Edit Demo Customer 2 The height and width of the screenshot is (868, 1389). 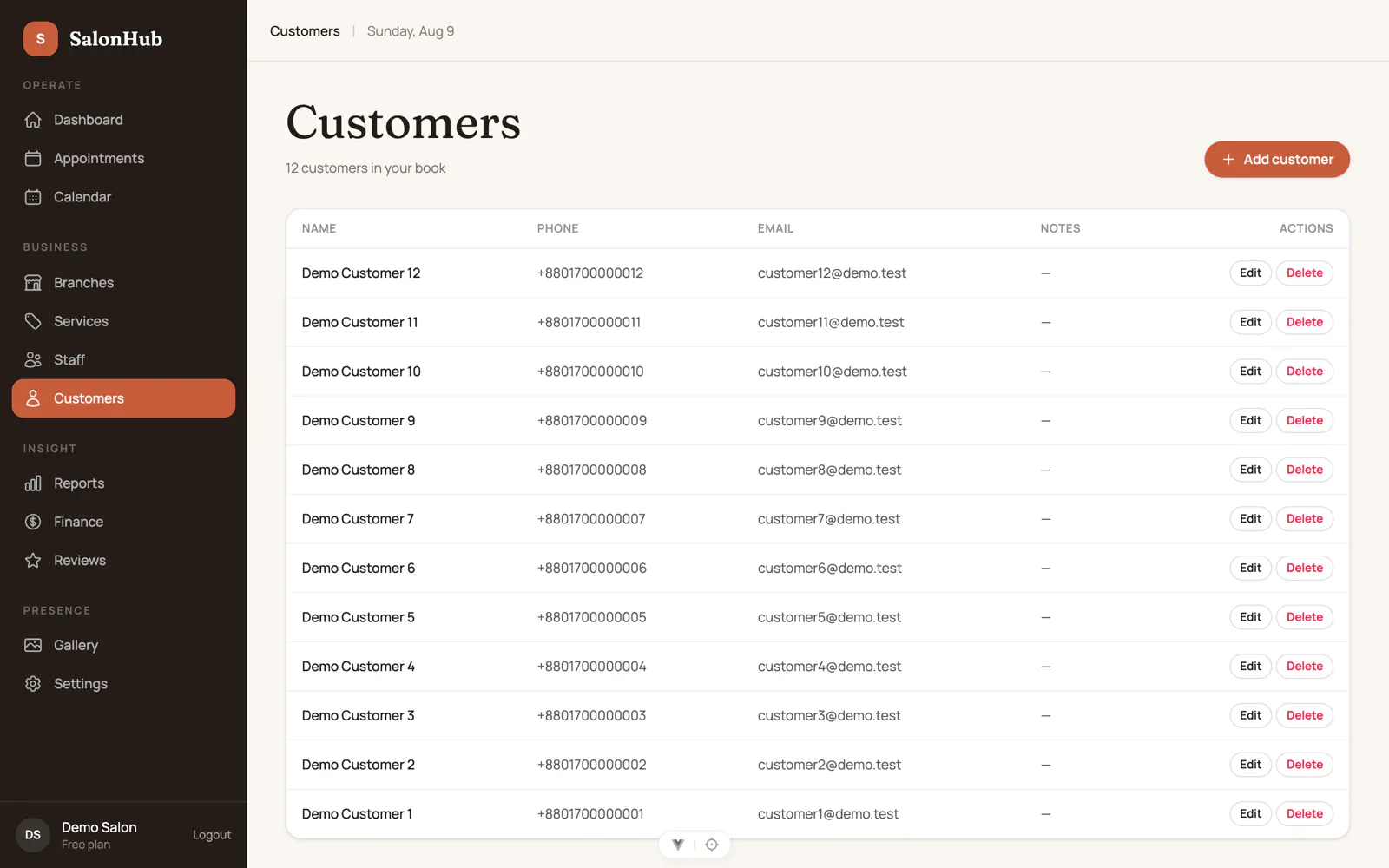pyautogui.click(x=1250, y=765)
